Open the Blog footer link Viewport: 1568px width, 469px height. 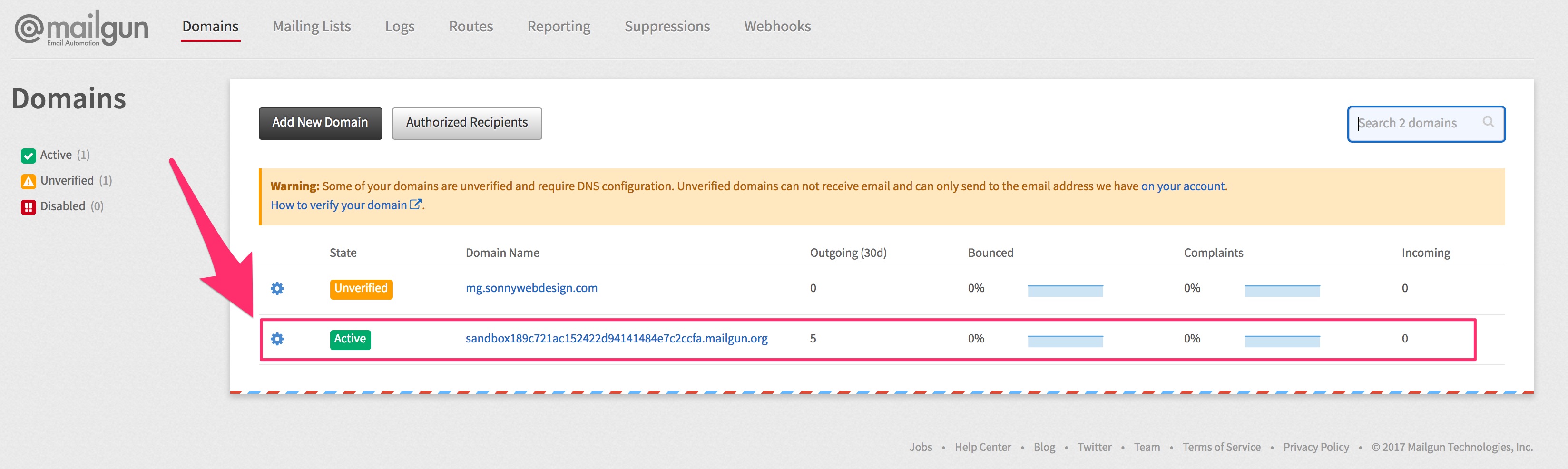coord(1044,447)
